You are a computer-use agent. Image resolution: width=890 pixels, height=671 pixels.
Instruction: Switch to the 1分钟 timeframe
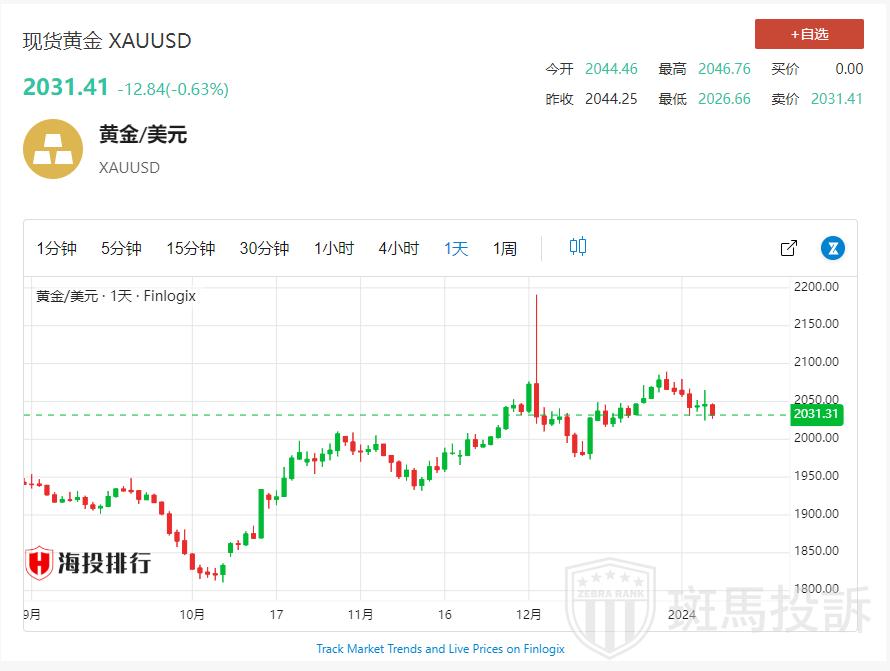click(57, 249)
